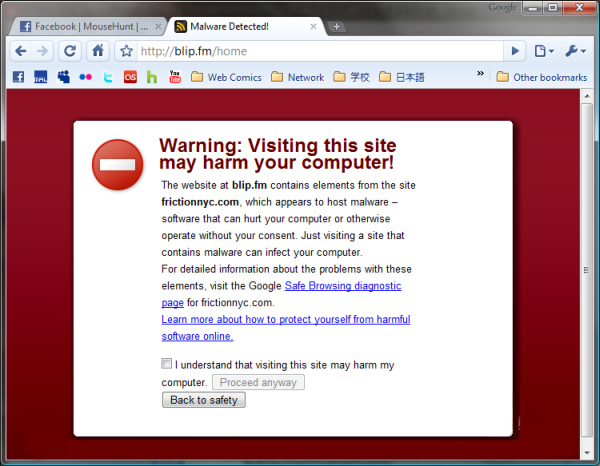Open the green h bookmark icon

(x=152, y=77)
